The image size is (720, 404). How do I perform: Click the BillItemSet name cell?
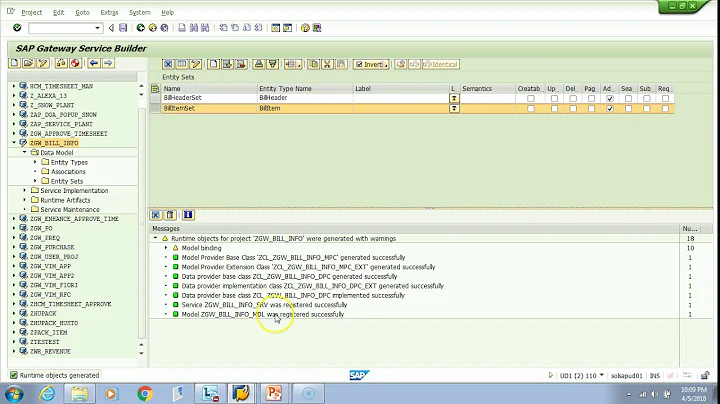(x=209, y=109)
